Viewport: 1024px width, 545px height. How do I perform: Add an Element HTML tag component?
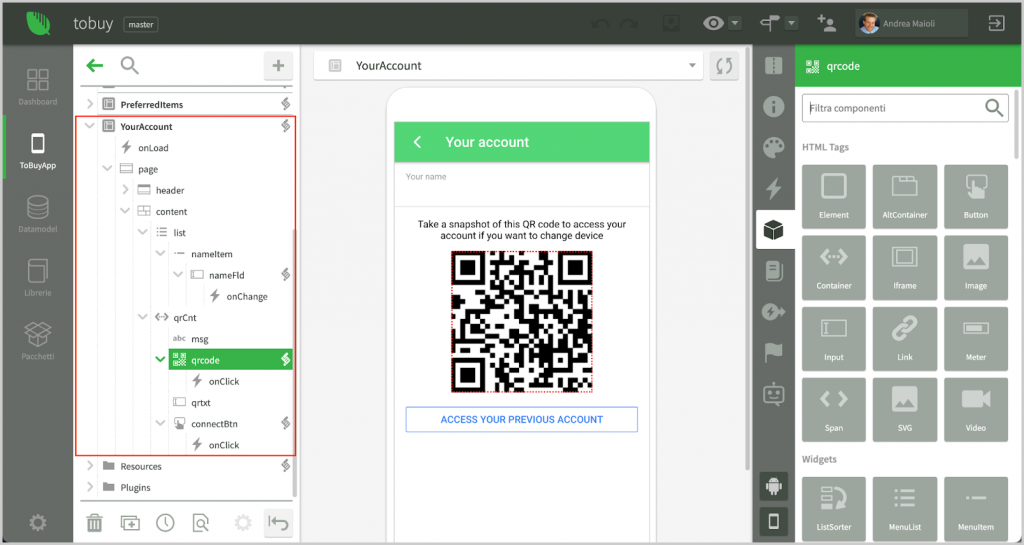point(834,196)
